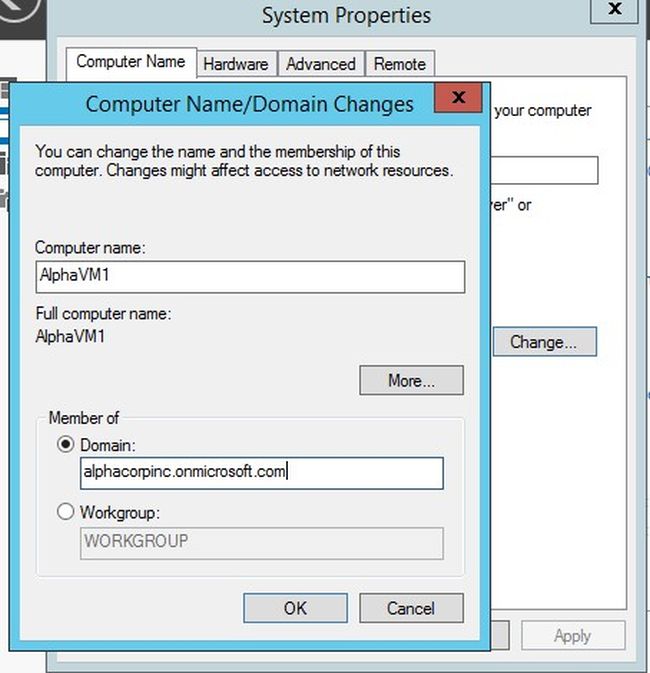Click Apply button in System Properties
650x673 pixels.
573,635
